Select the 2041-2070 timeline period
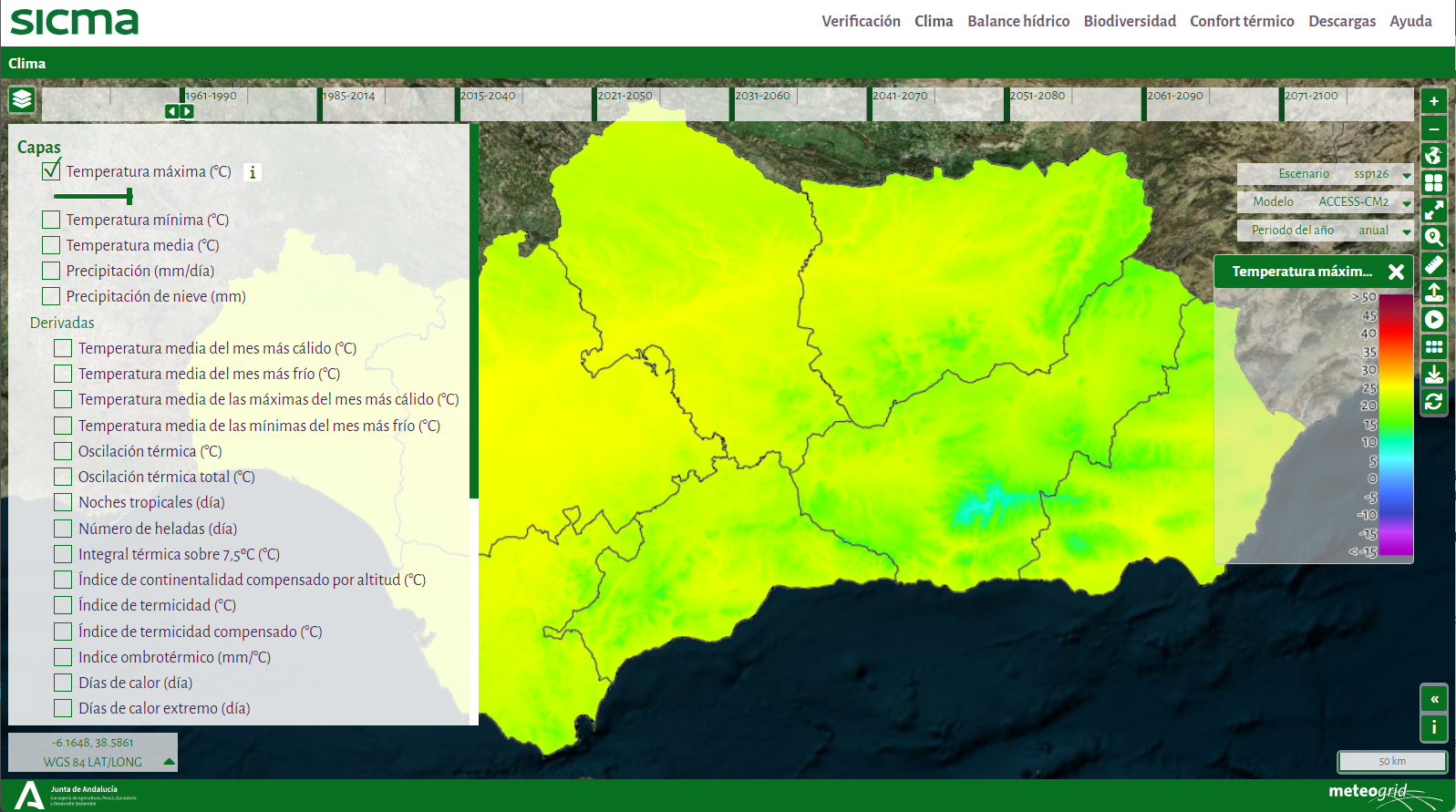The image size is (1456, 812). (900, 96)
